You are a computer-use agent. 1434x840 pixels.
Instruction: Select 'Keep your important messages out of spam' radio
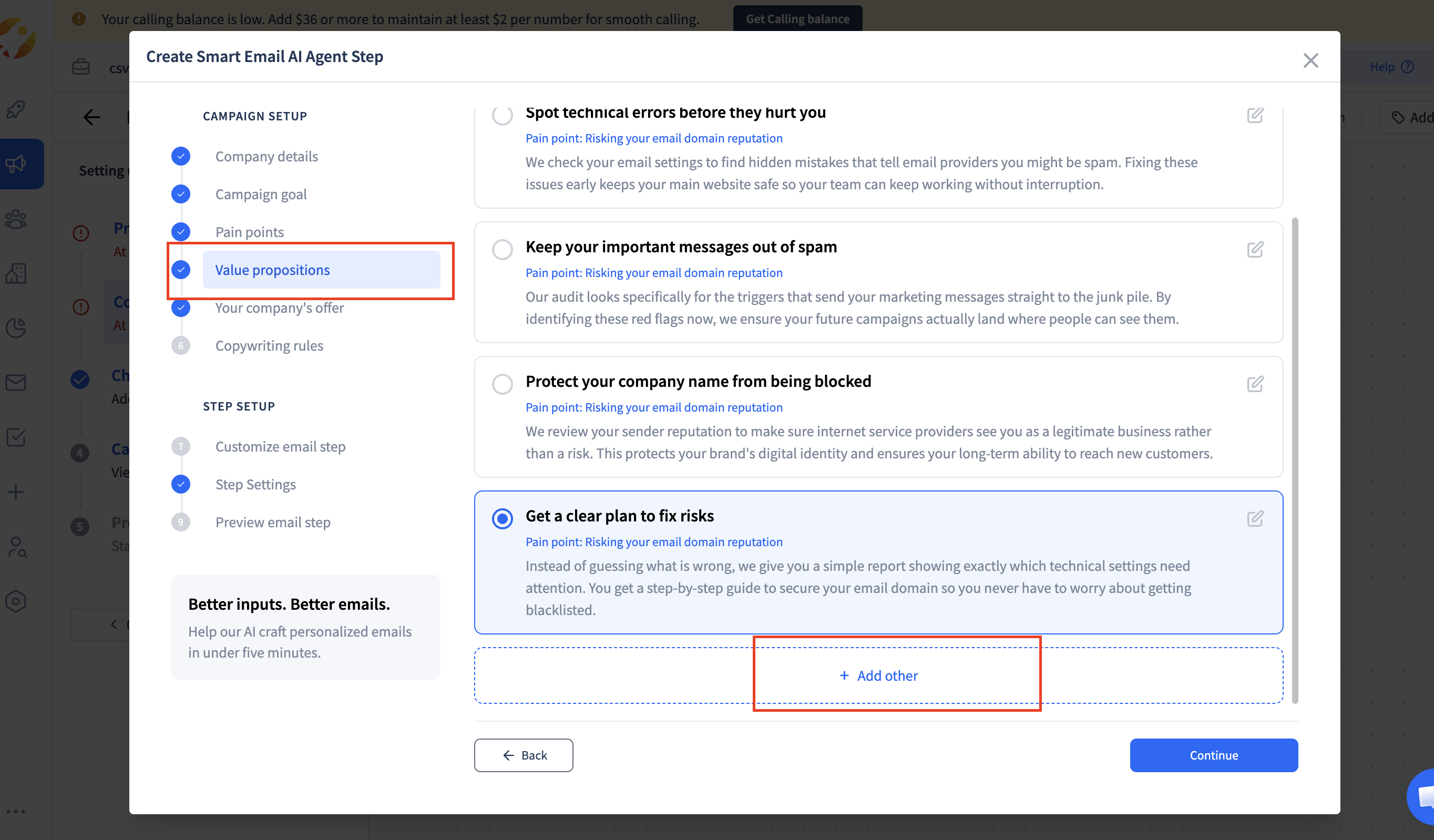click(x=502, y=249)
